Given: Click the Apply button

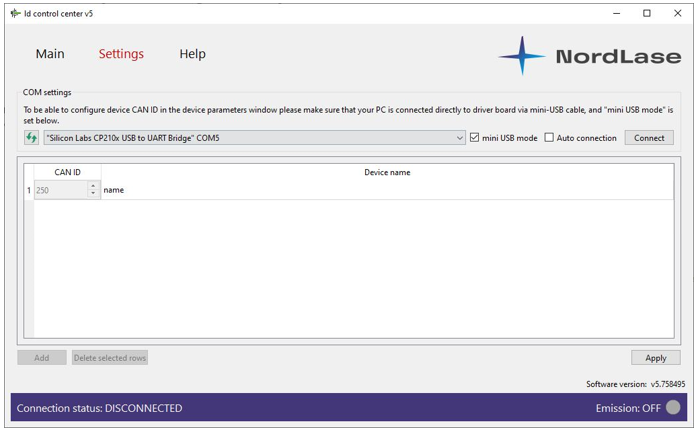Looking at the screenshot, I should point(655,357).
